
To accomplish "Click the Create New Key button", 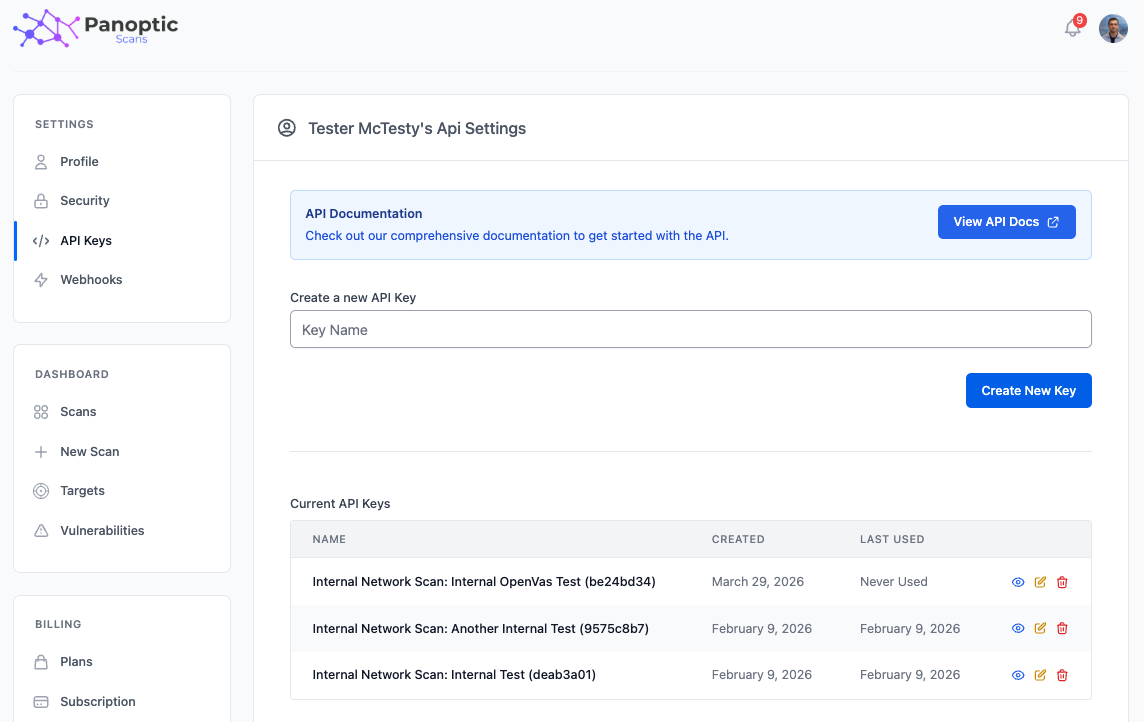I will pyautogui.click(x=1028, y=390).
